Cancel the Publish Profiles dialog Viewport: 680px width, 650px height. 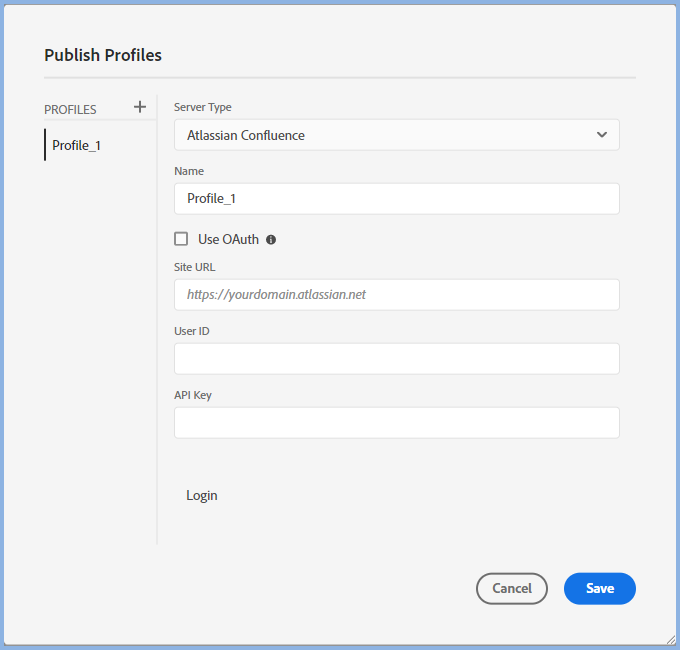[x=511, y=589]
